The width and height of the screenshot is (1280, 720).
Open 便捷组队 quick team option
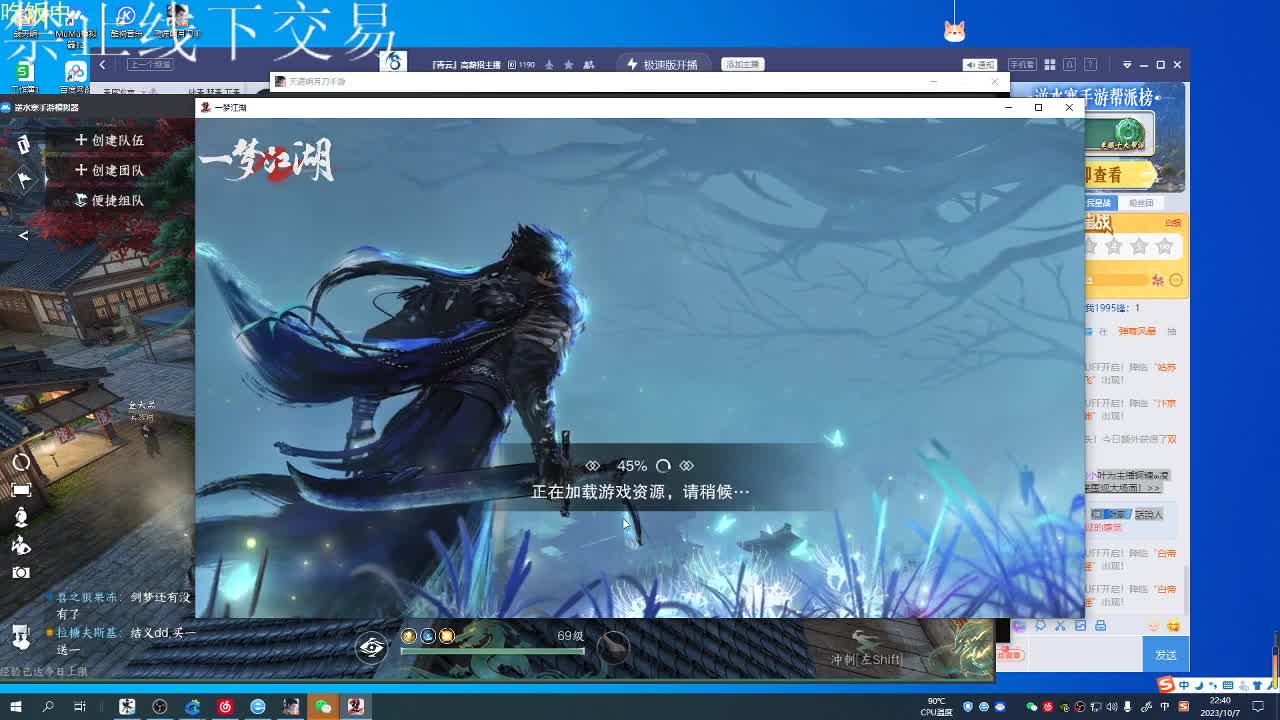[x=109, y=200]
